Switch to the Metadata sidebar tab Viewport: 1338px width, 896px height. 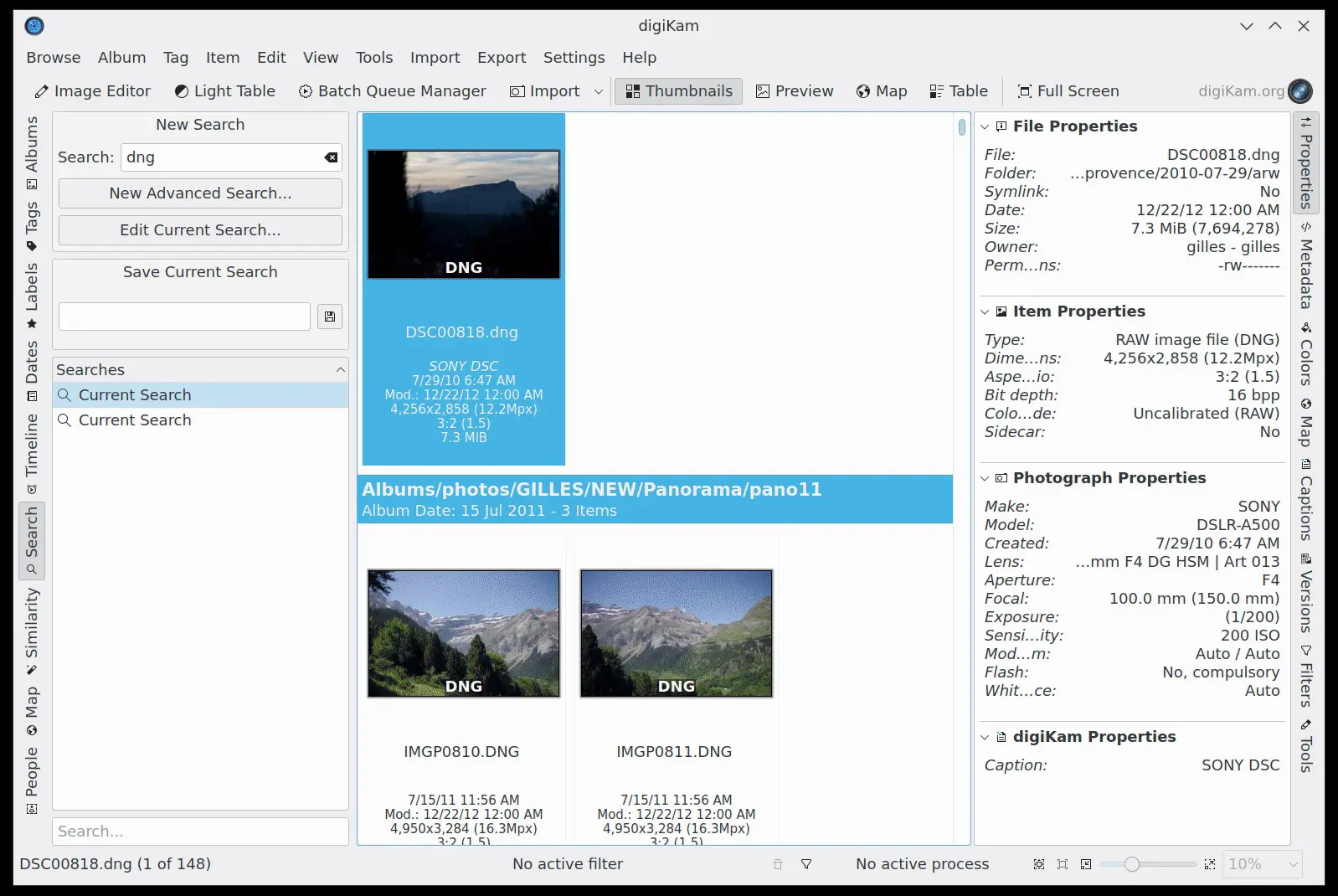coord(1305,268)
